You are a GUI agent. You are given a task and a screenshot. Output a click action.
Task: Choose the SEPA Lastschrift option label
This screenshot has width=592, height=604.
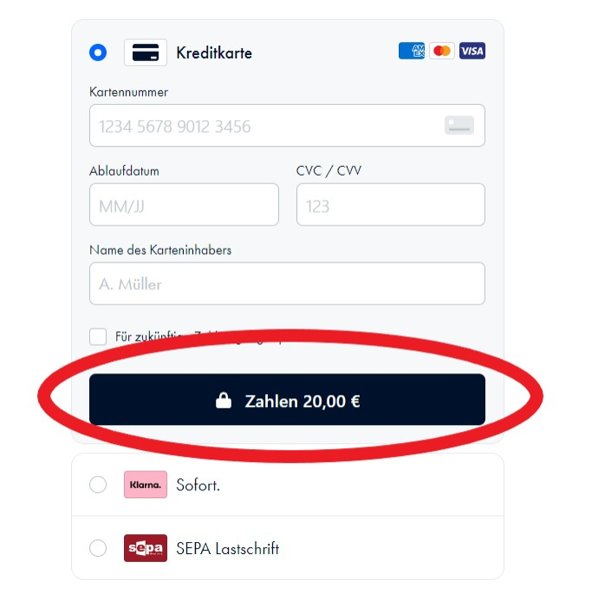[x=228, y=548]
